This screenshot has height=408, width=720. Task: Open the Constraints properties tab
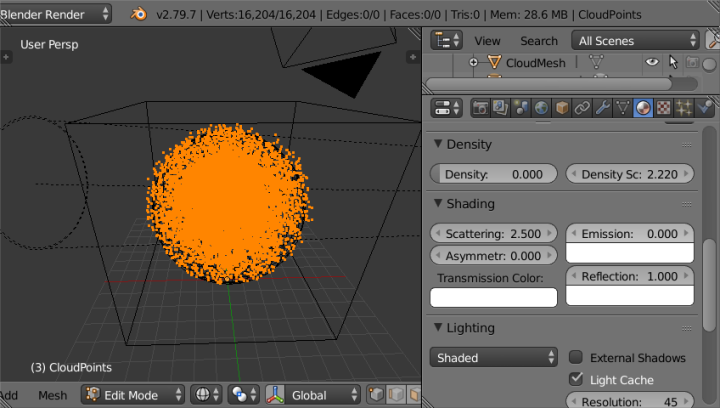pos(583,108)
